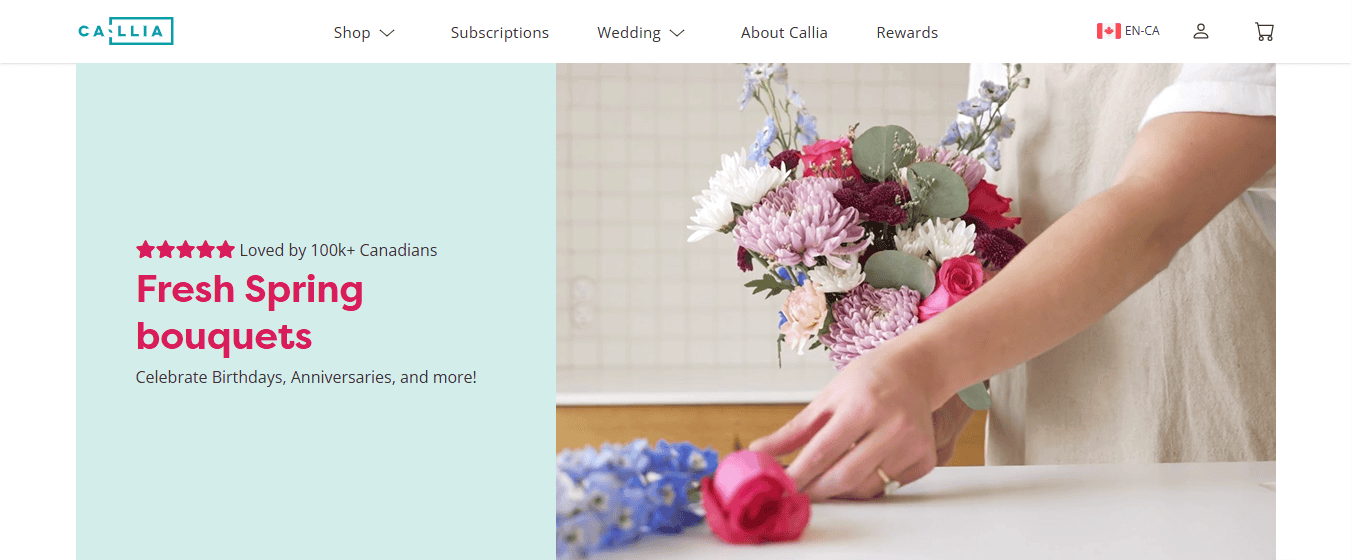Screen dimensions: 1352x560
Task: Visit the About Callia page
Action: [784, 33]
